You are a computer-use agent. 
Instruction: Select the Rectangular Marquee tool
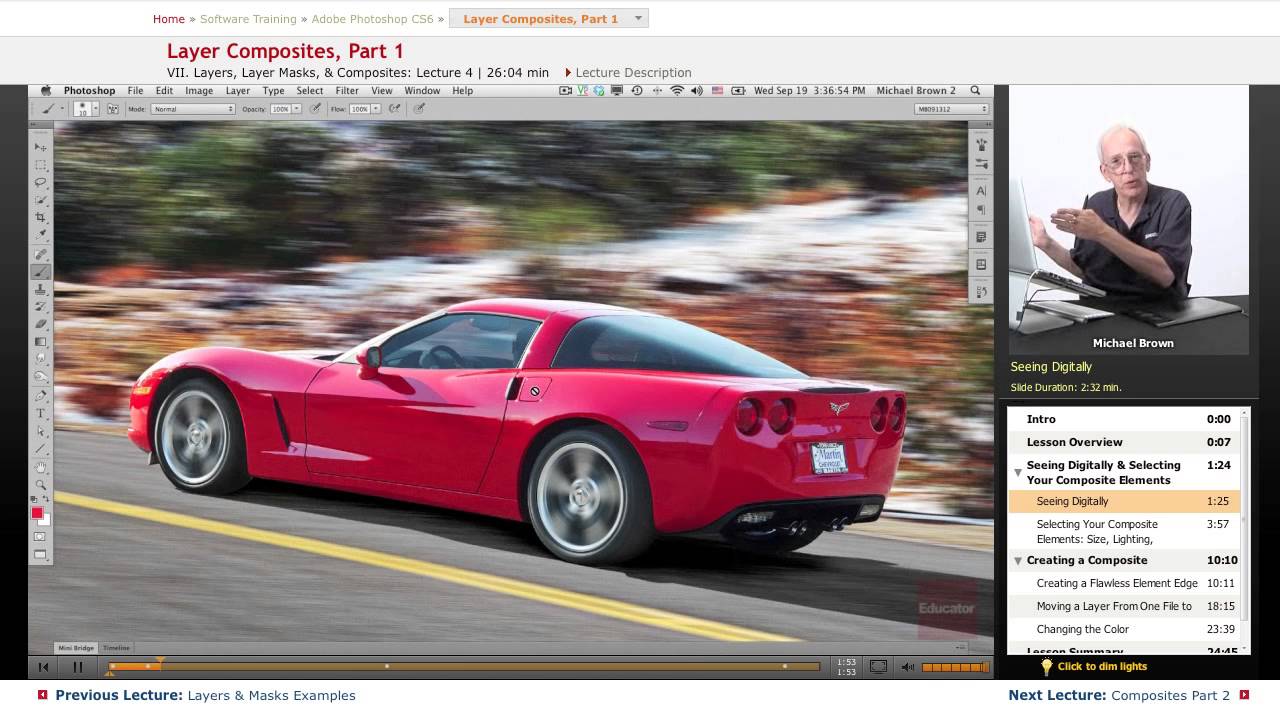(41, 165)
